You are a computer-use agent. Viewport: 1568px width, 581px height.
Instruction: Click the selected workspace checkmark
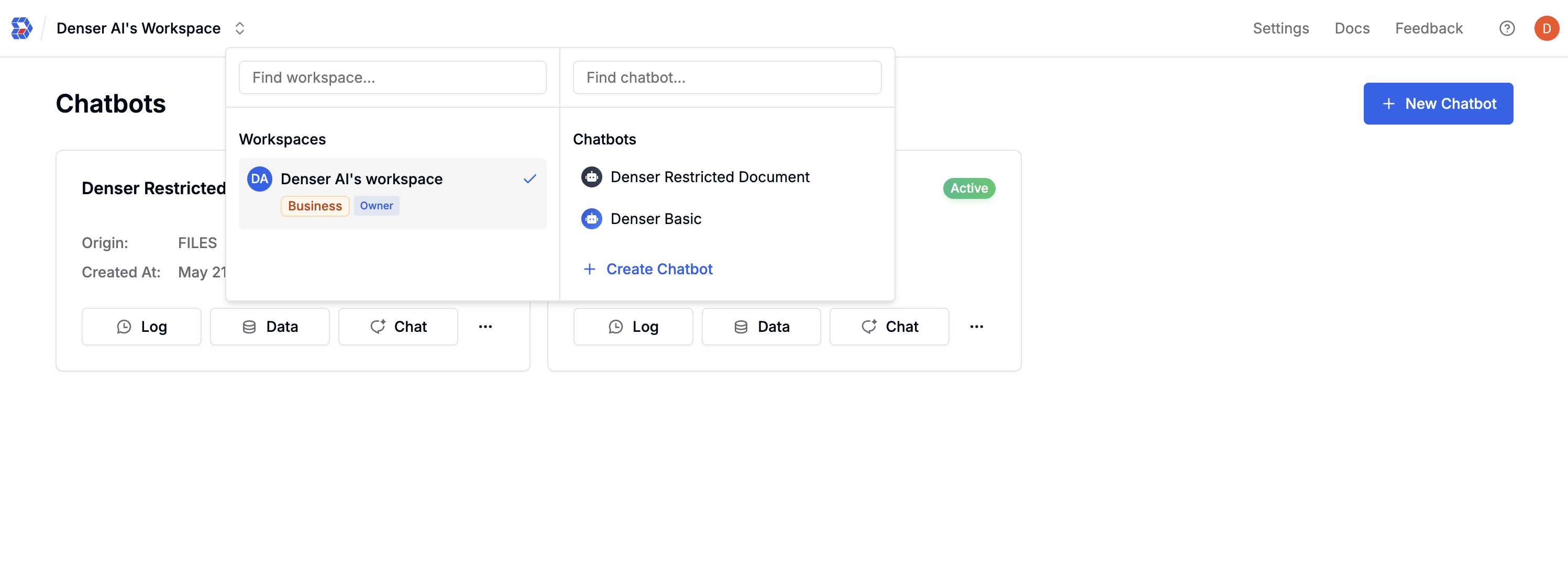[529, 179]
